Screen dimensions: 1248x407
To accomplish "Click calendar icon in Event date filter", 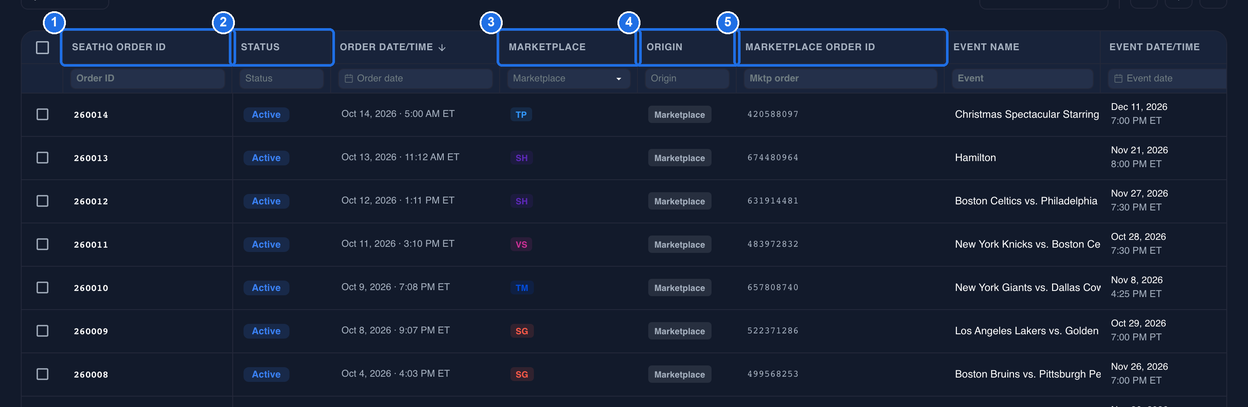I will [x=1119, y=78].
